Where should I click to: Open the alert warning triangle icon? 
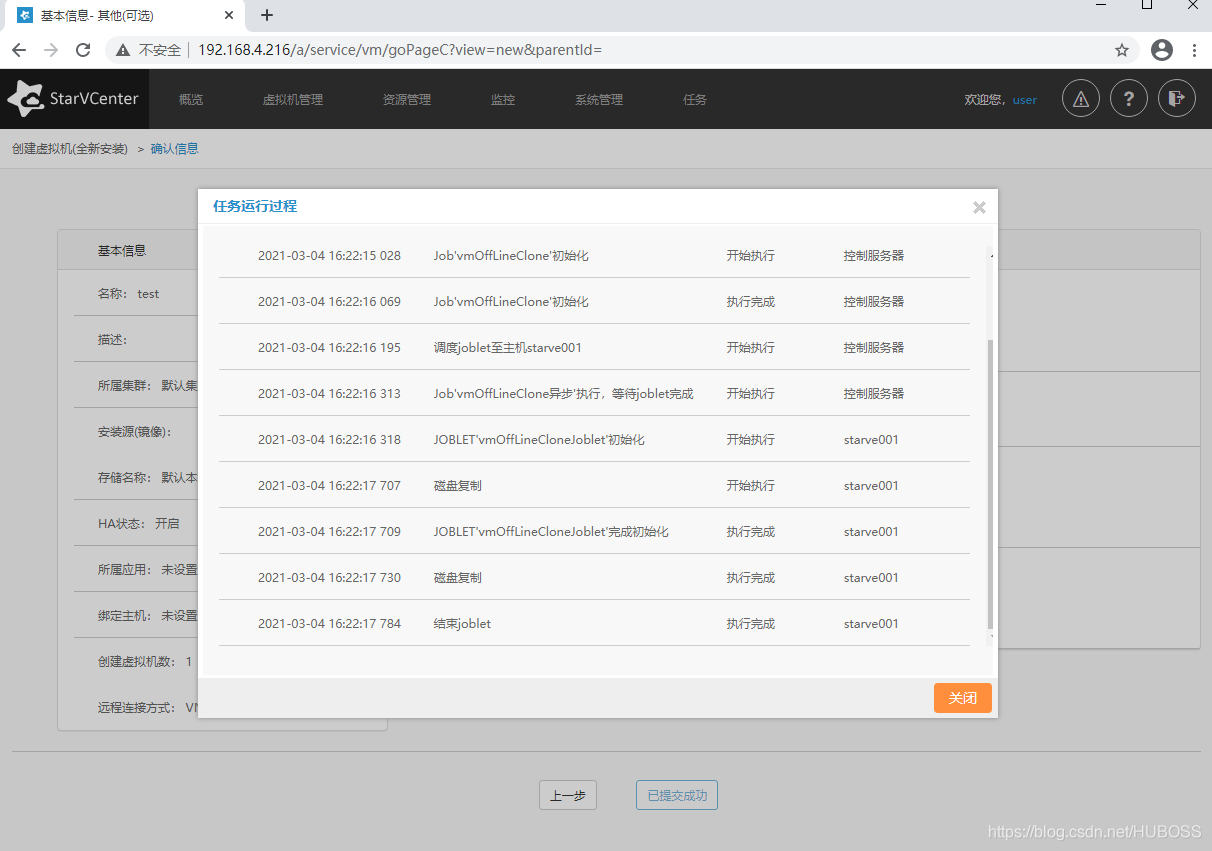click(1081, 99)
